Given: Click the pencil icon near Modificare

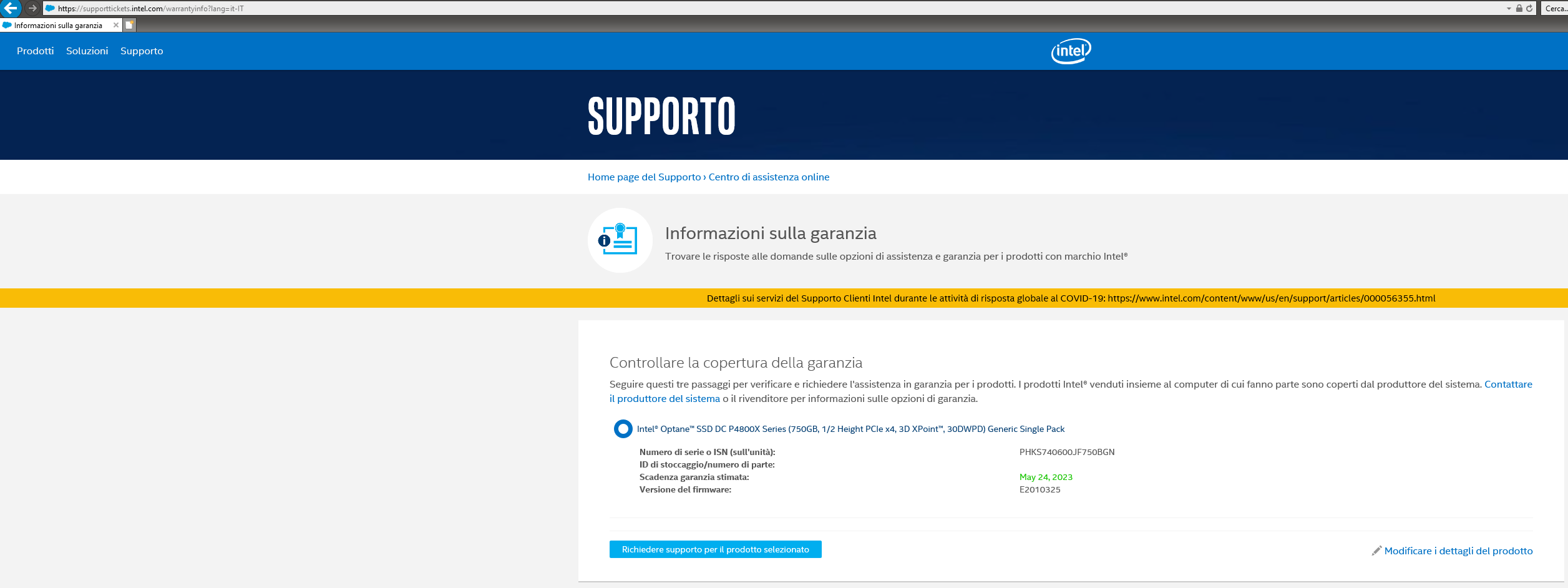Looking at the screenshot, I should 1376,551.
